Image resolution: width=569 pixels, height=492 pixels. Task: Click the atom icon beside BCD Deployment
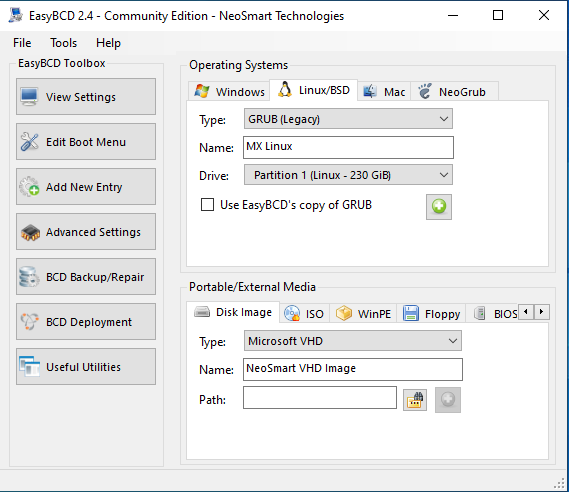pyautogui.click(x=29, y=321)
